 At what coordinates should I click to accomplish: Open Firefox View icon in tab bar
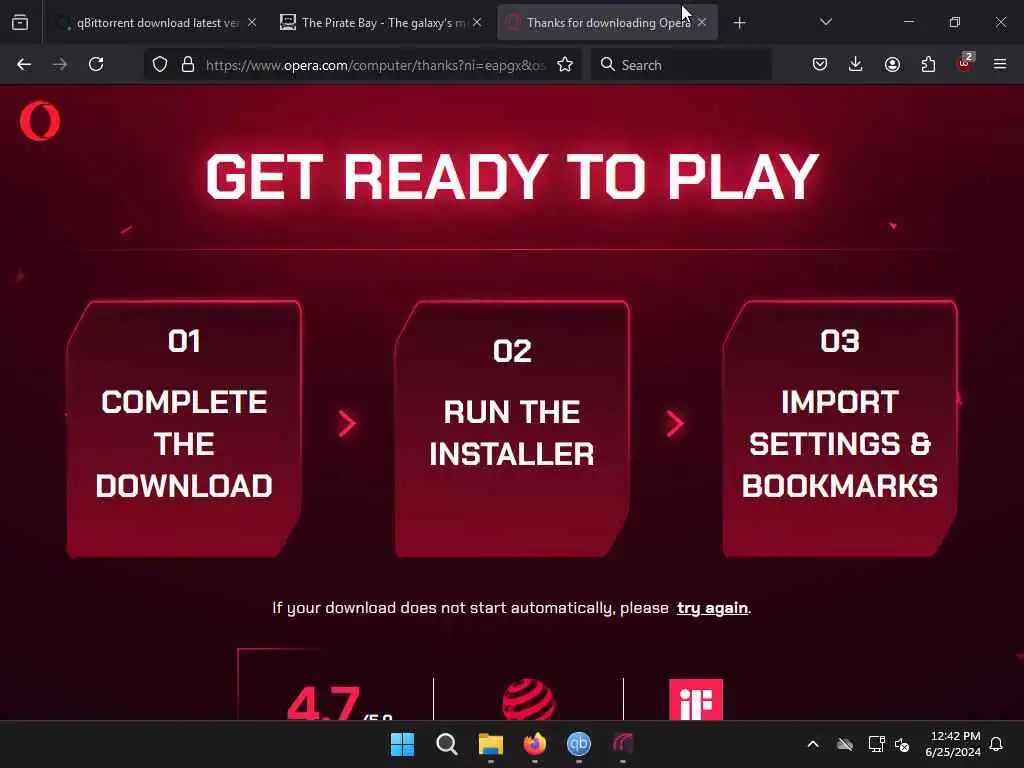pos(20,23)
